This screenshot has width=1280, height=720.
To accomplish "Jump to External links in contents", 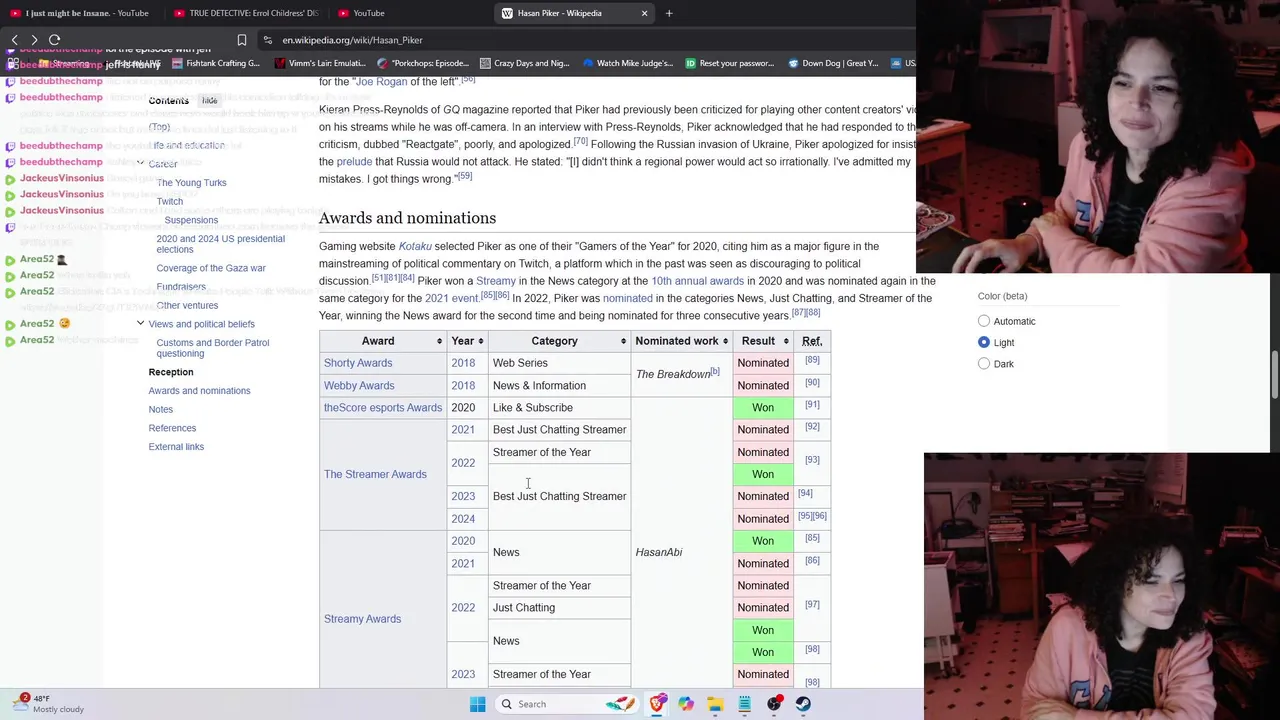I will (176, 447).
